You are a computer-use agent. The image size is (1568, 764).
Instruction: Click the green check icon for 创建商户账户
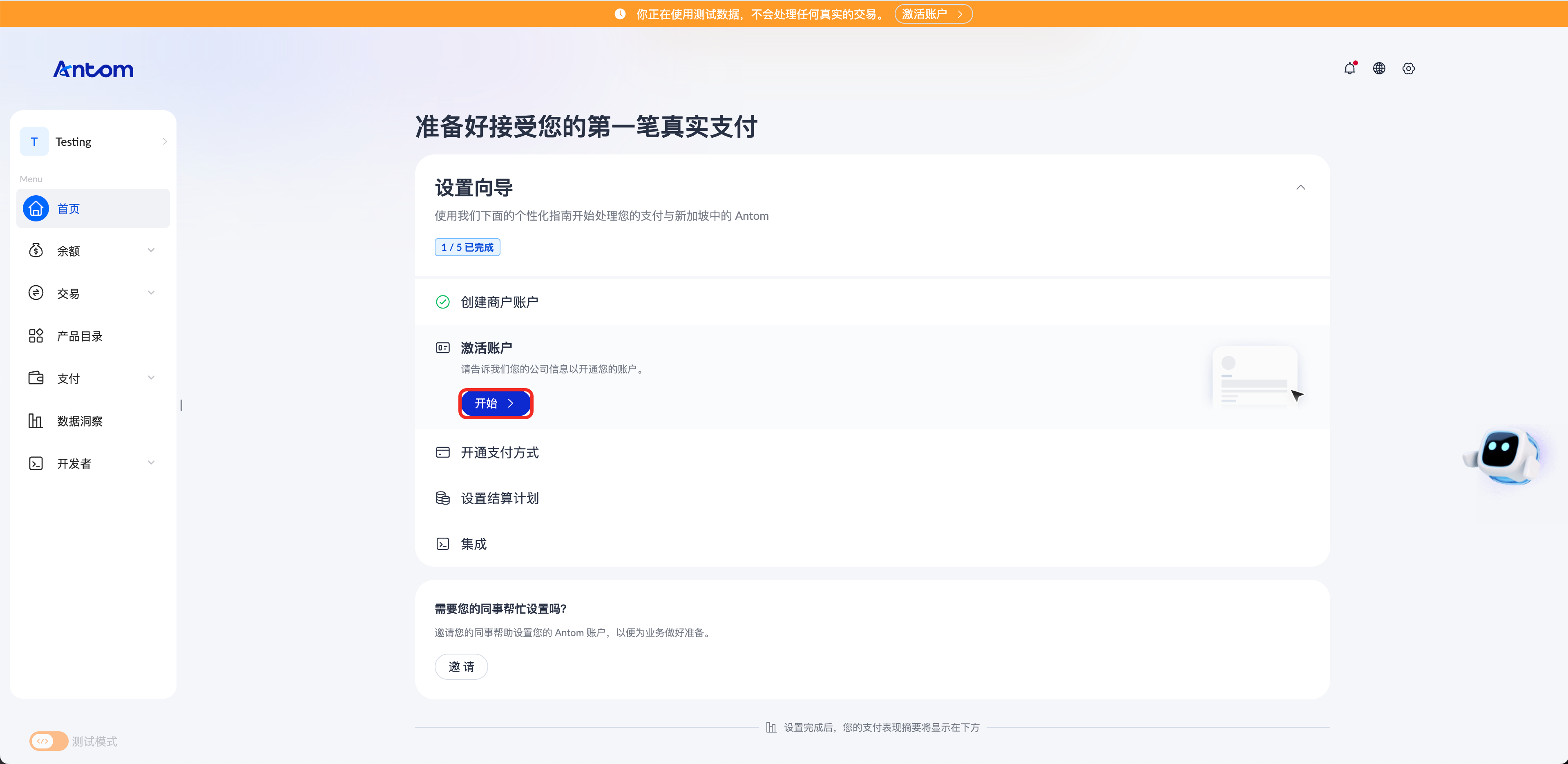pos(442,302)
